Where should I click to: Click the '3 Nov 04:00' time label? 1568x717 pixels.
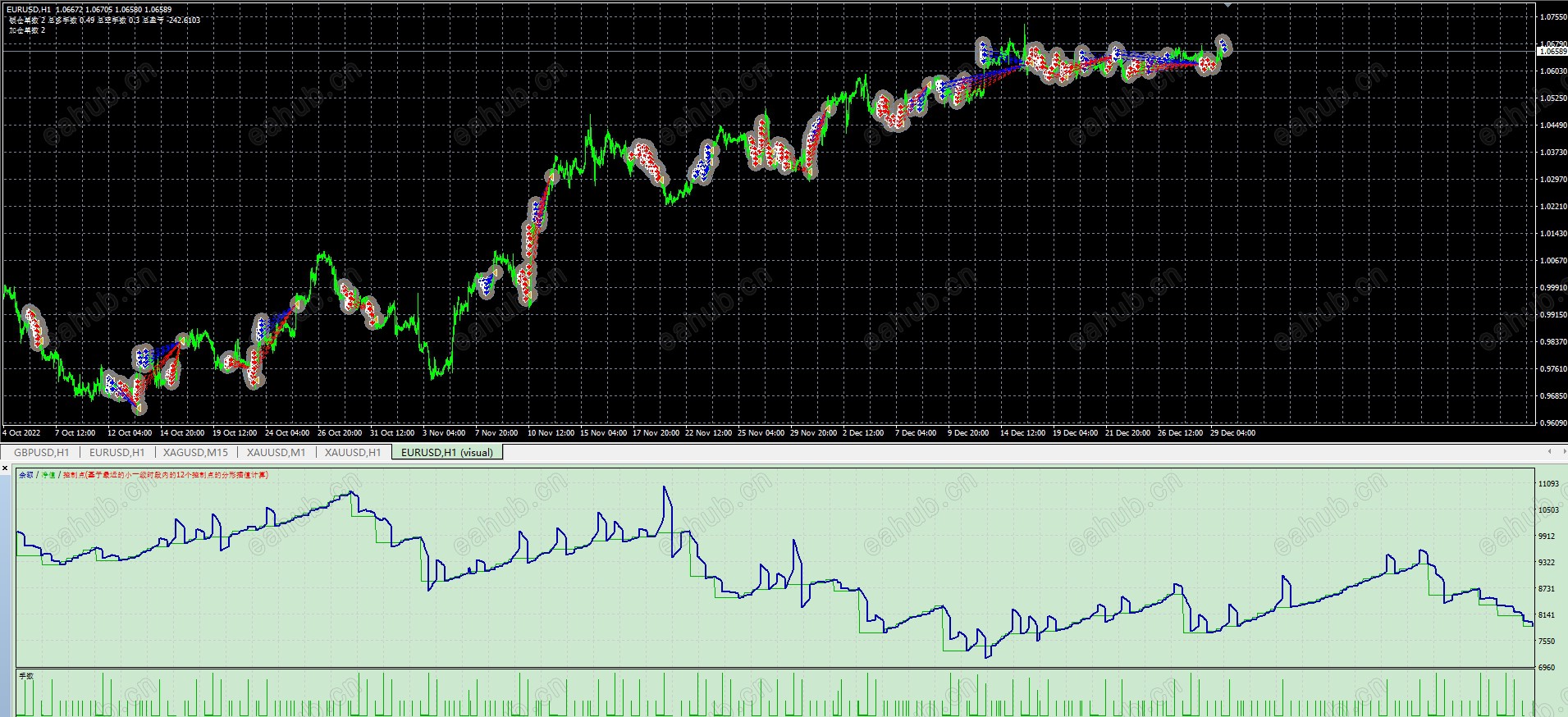[444, 433]
